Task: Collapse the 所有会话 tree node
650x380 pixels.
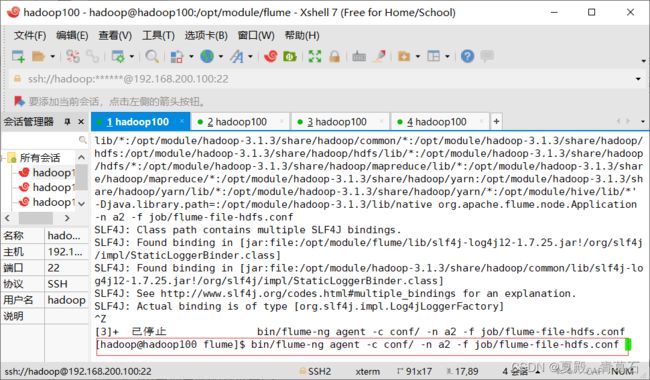Action: pyautogui.click(x=4, y=157)
